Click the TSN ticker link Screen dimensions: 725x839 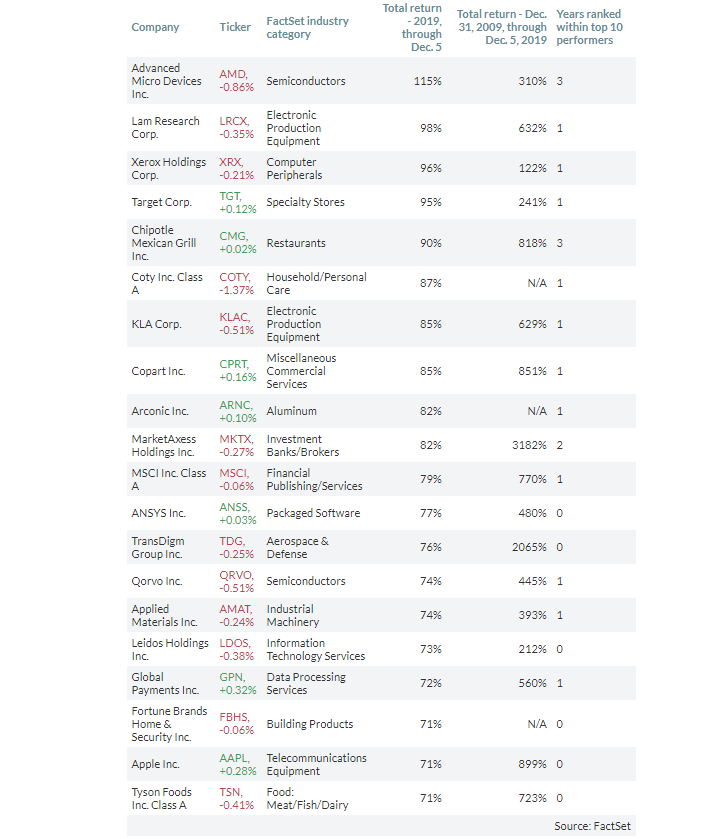[x=231, y=792]
